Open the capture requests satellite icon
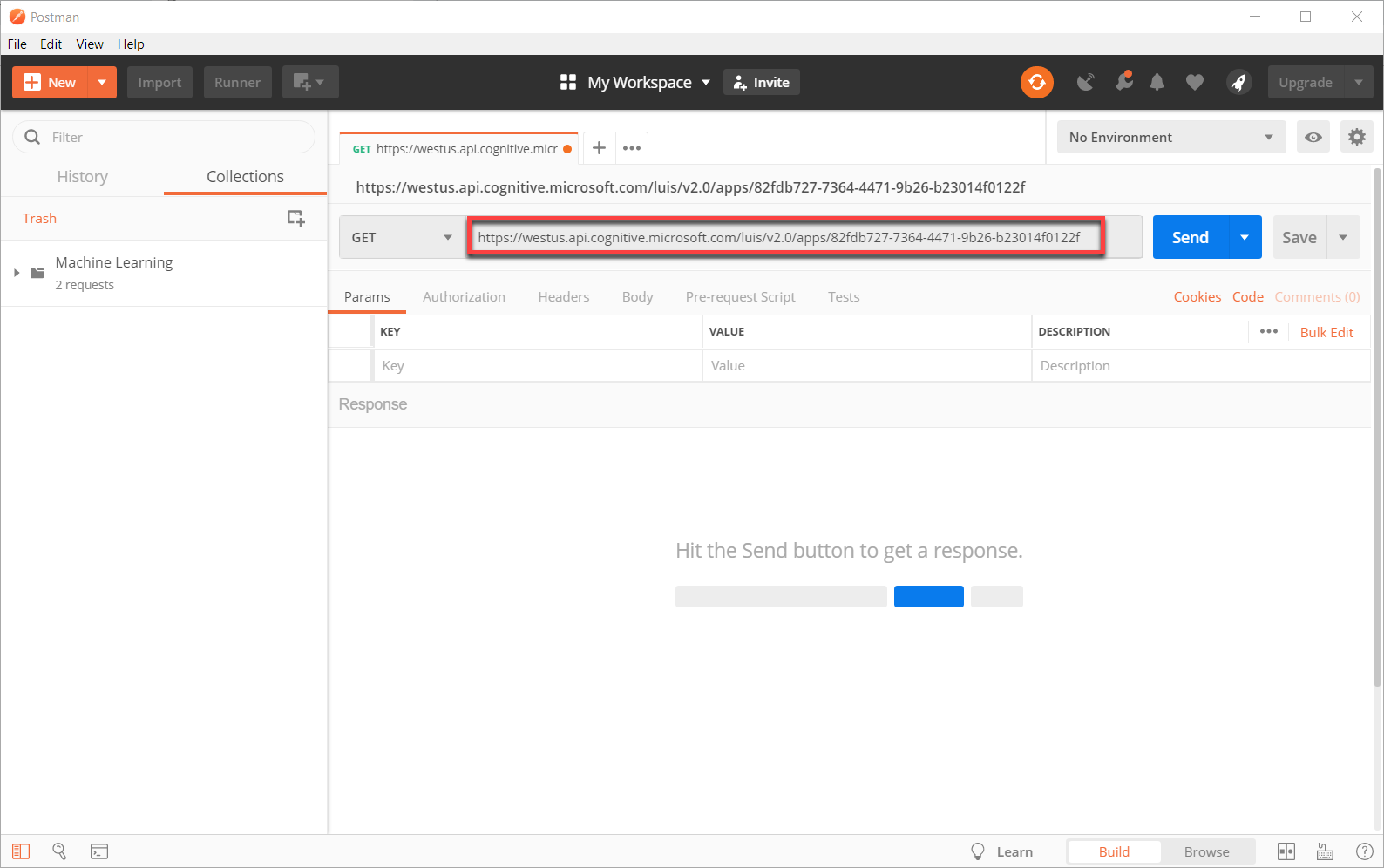 click(x=1085, y=82)
